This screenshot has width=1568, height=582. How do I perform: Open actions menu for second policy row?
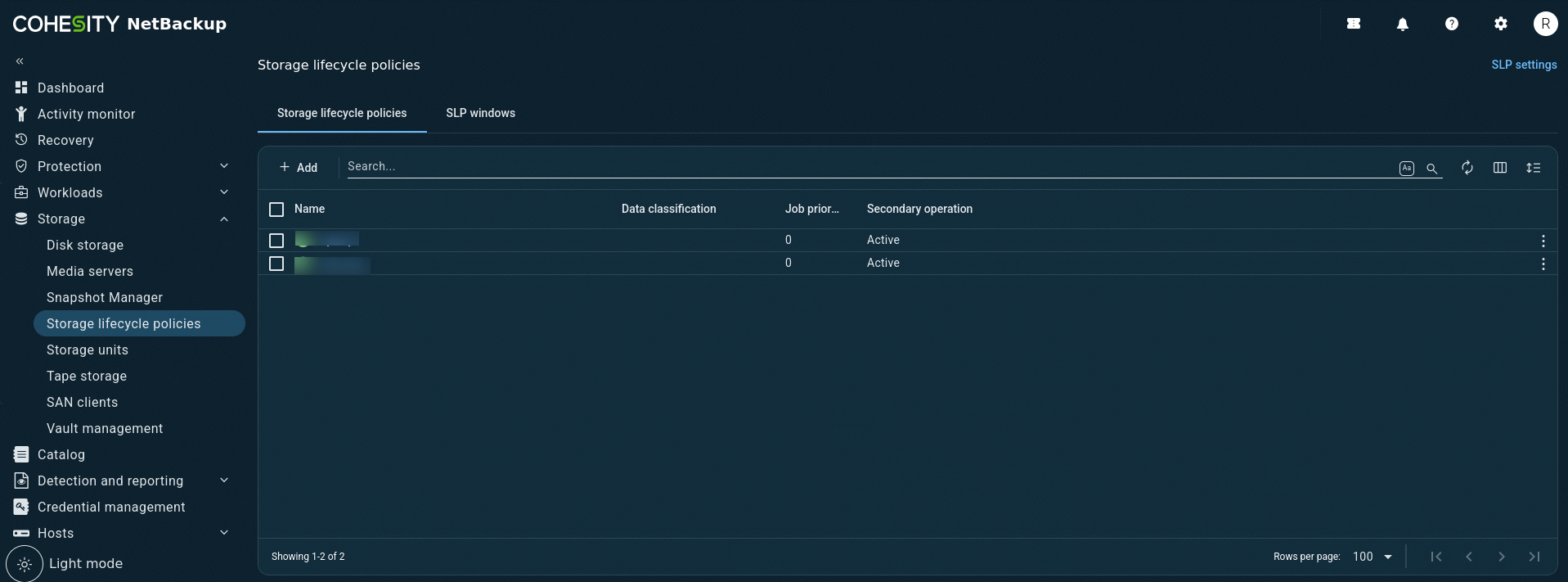tap(1543, 264)
